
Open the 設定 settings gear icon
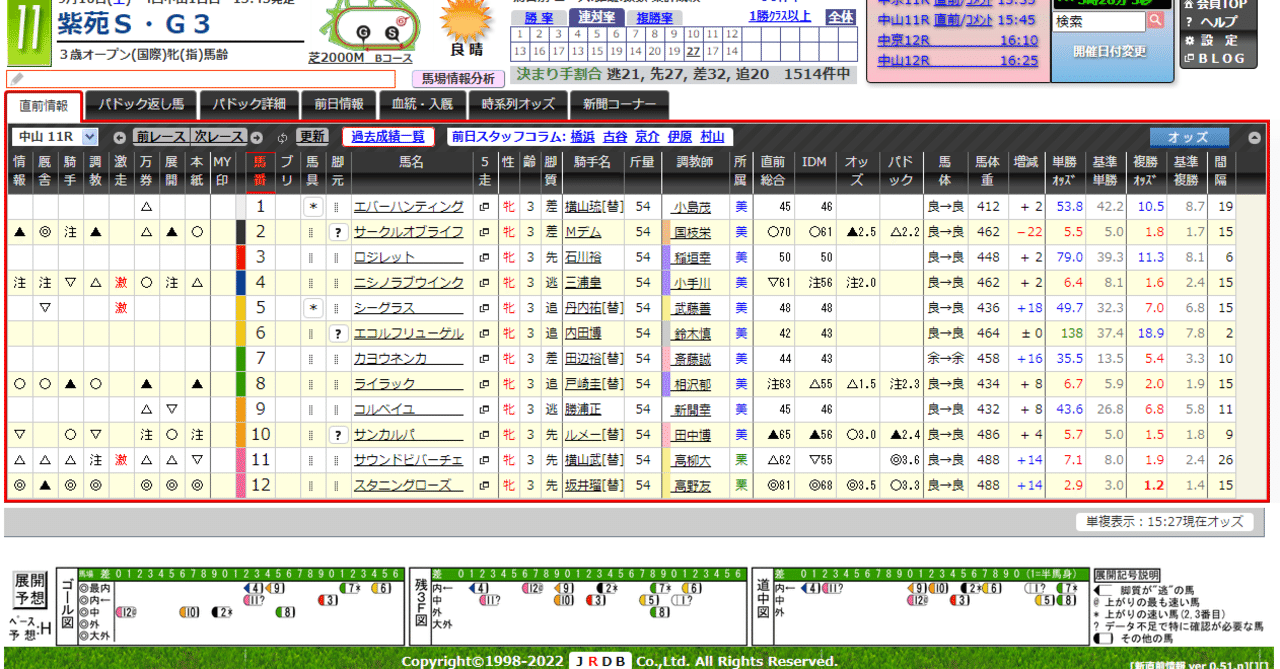[1190, 41]
